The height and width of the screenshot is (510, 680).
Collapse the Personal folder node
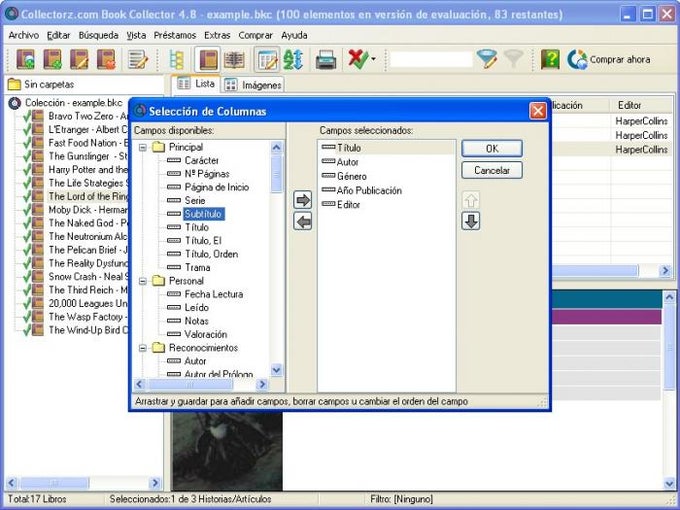(x=143, y=281)
